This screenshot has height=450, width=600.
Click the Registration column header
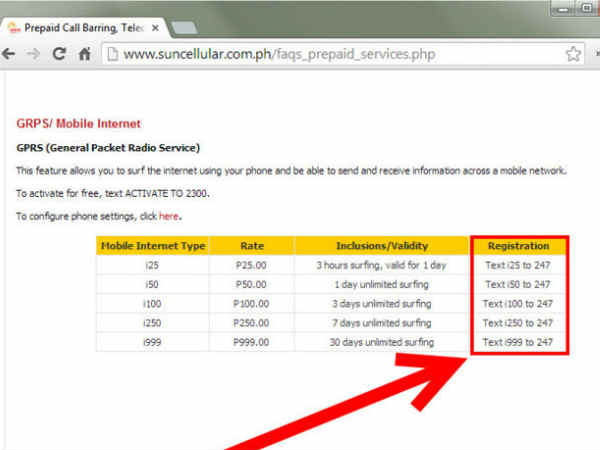coord(518,246)
